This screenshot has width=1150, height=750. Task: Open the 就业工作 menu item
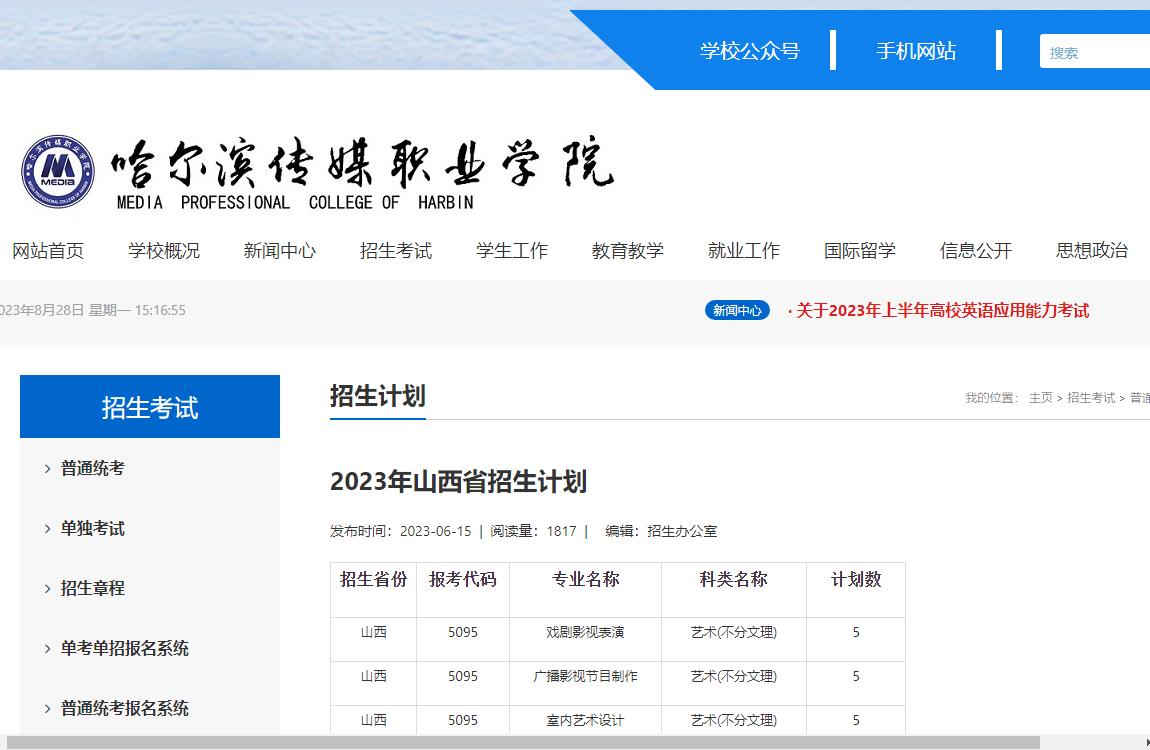[744, 251]
